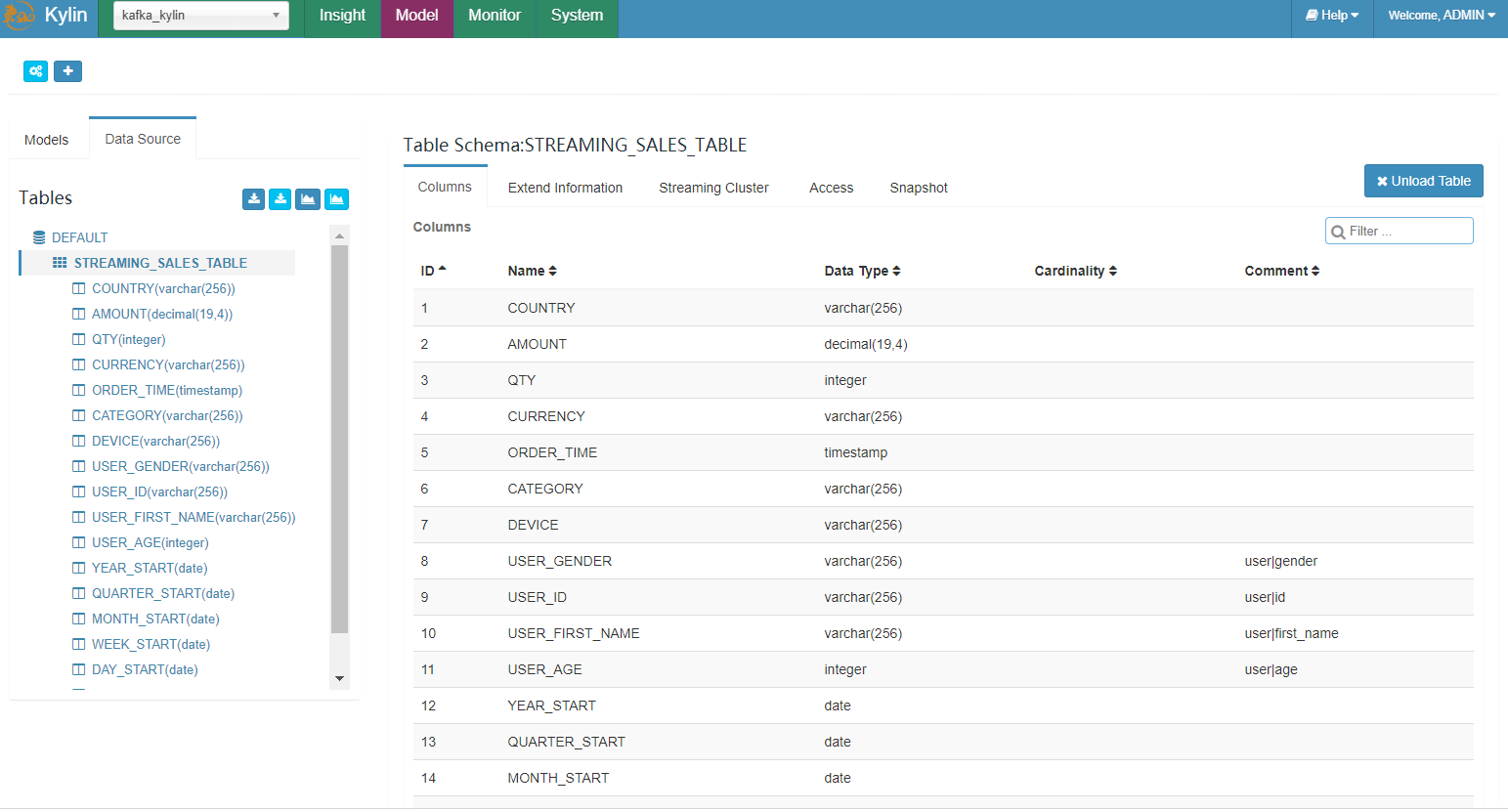The width and height of the screenshot is (1508, 812).
Task: Sort the table by Cardinality column
Action: click(1076, 271)
